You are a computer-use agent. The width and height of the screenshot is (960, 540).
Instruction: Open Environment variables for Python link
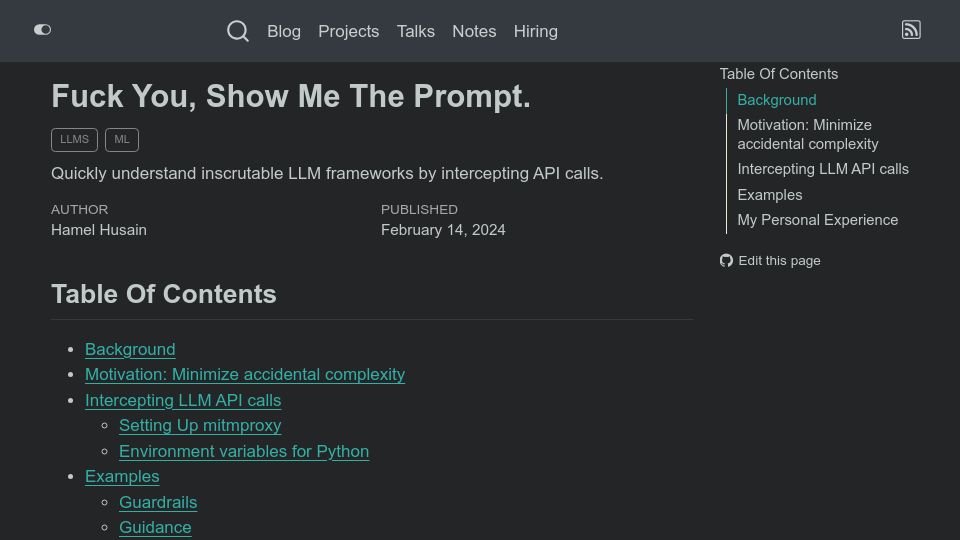(244, 451)
